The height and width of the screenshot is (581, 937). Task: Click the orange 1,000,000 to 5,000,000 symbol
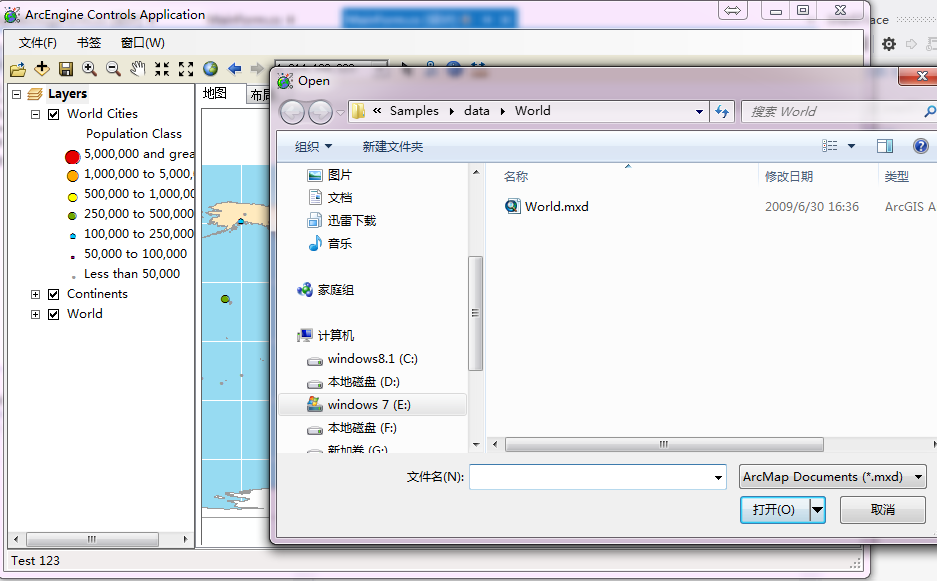pos(72,176)
